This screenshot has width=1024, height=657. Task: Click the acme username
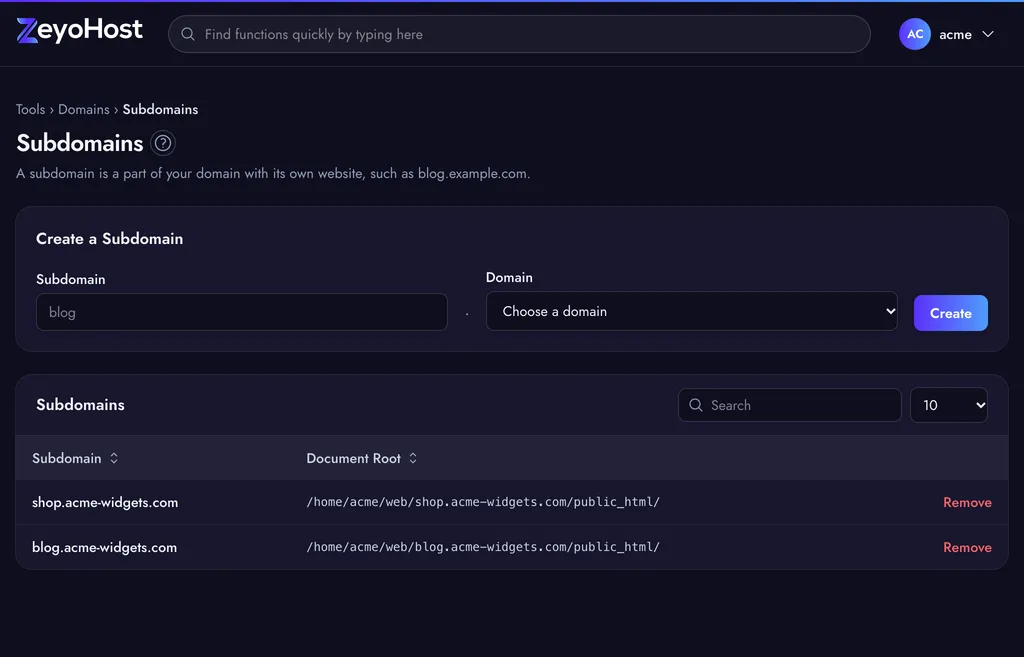point(955,35)
